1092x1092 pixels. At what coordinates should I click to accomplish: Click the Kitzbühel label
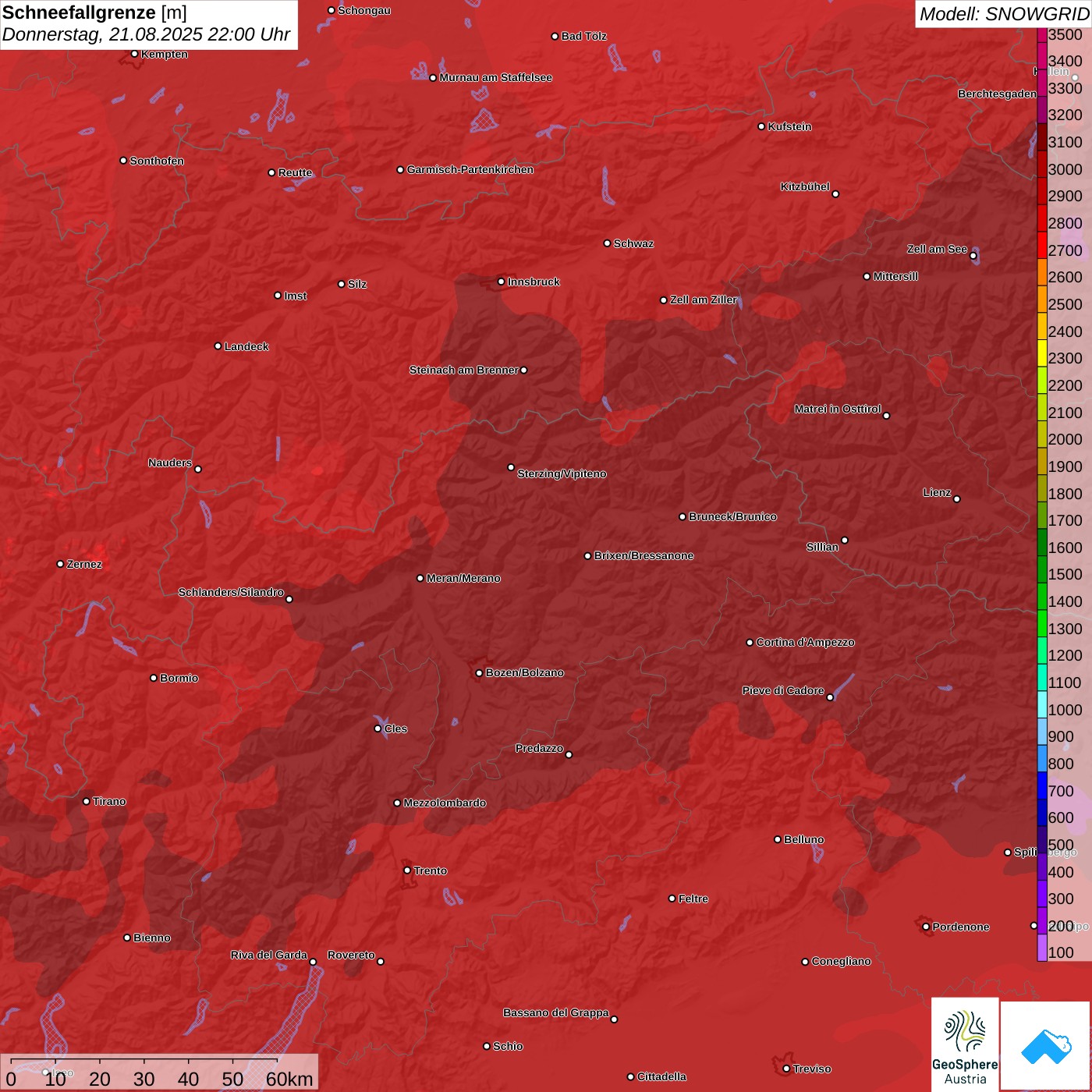point(805,186)
